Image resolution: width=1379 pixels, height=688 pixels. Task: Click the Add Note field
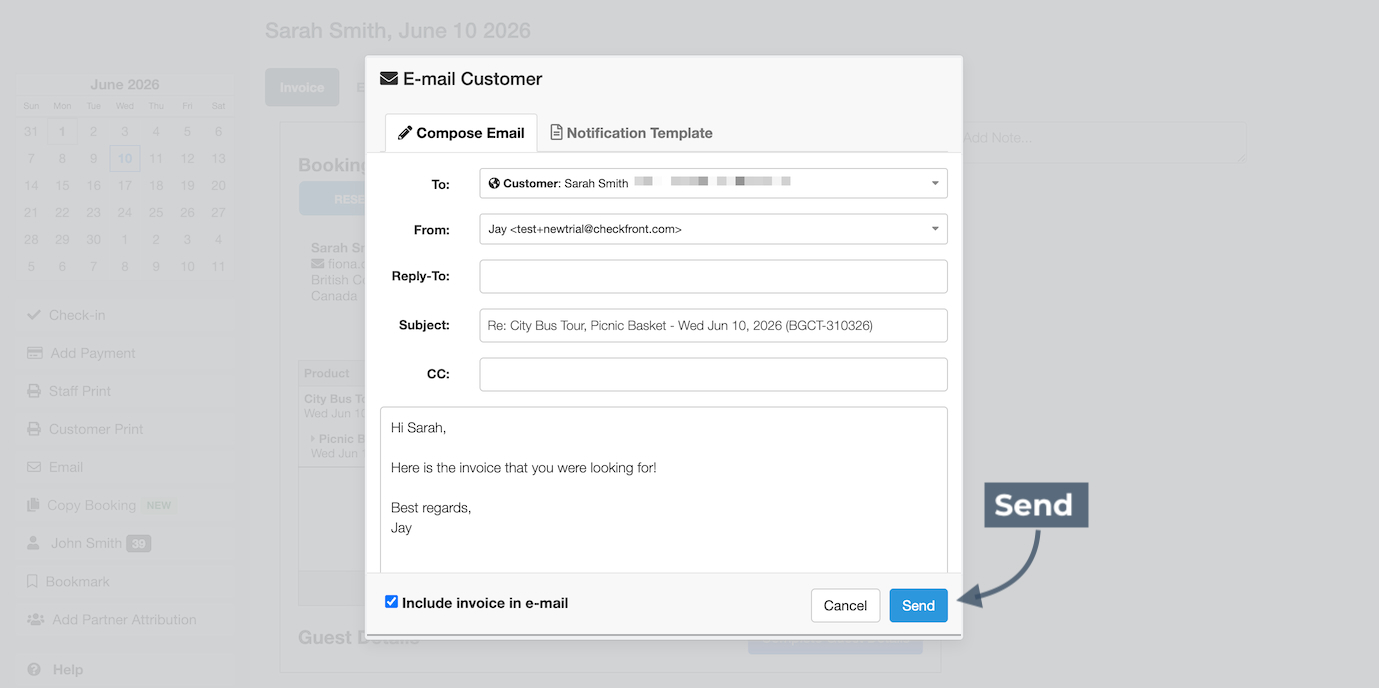click(1104, 143)
